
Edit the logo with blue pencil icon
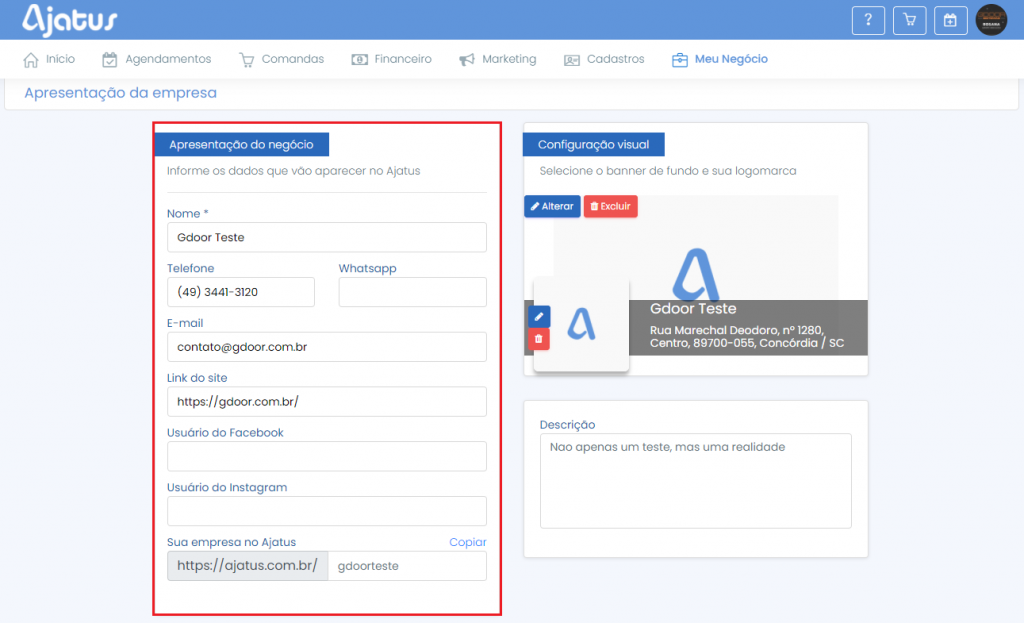[x=539, y=317]
